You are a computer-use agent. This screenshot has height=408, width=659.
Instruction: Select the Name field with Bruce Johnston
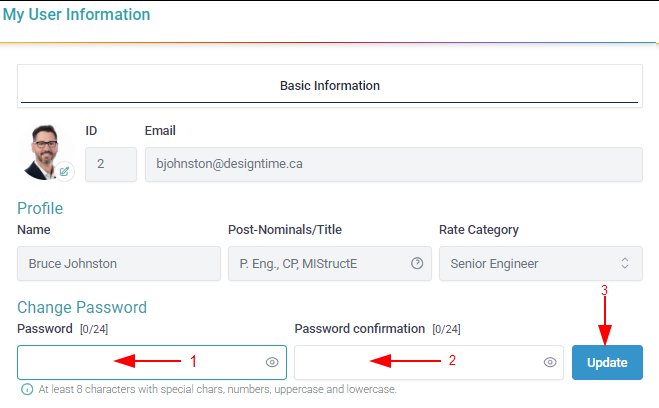[119, 264]
